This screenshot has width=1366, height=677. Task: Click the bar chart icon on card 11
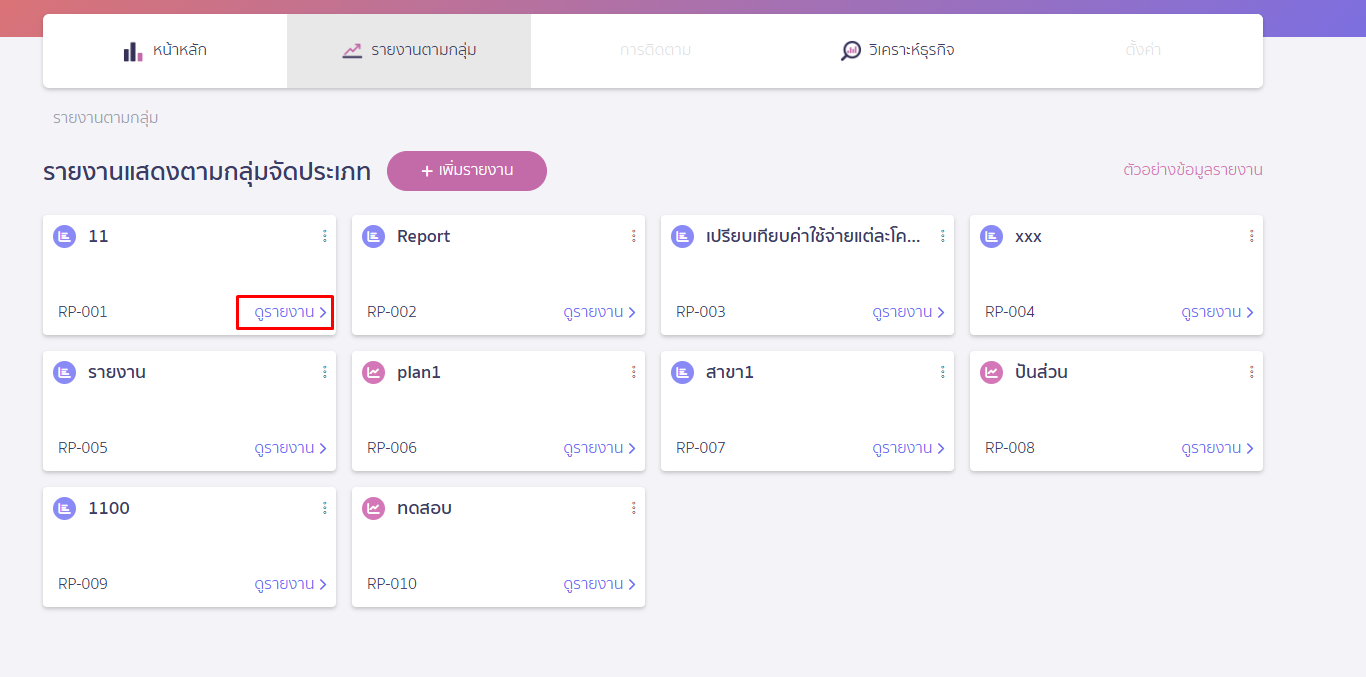point(64,237)
